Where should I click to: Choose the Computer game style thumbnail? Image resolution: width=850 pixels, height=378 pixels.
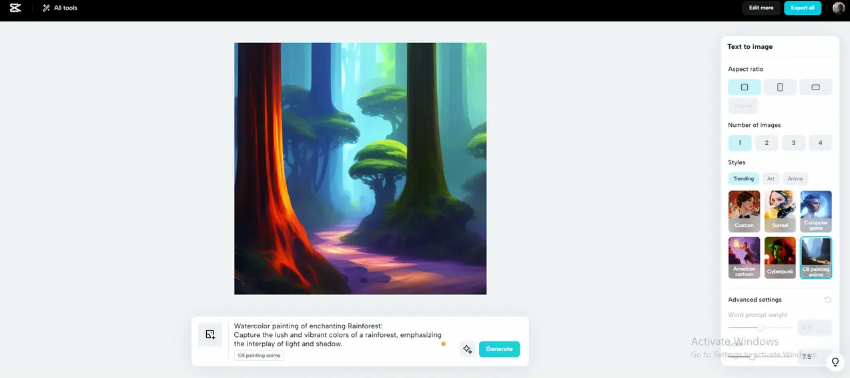point(815,211)
